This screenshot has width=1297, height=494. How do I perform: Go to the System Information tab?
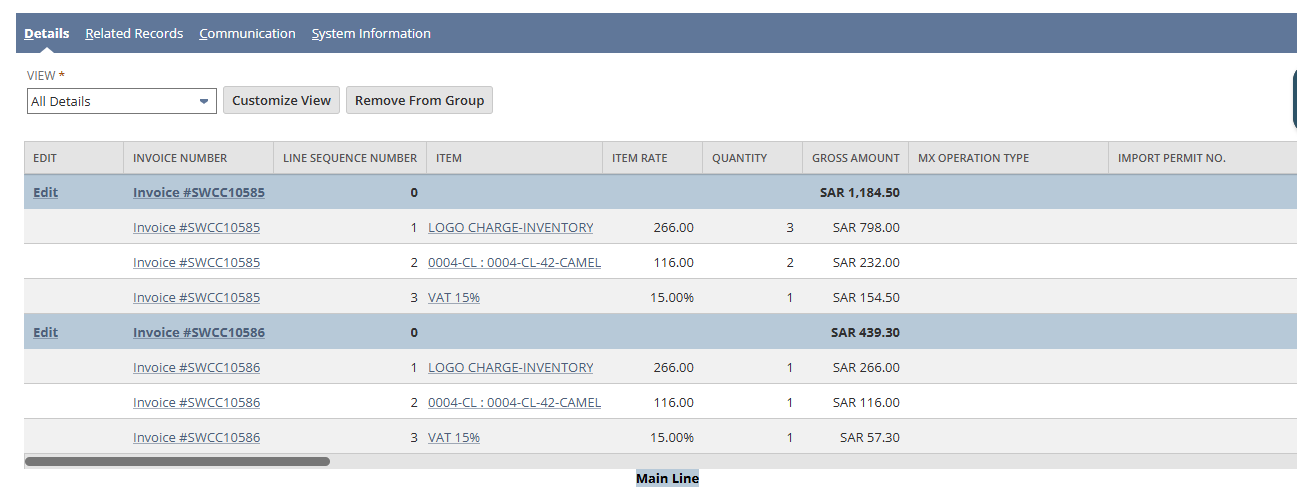tap(371, 34)
